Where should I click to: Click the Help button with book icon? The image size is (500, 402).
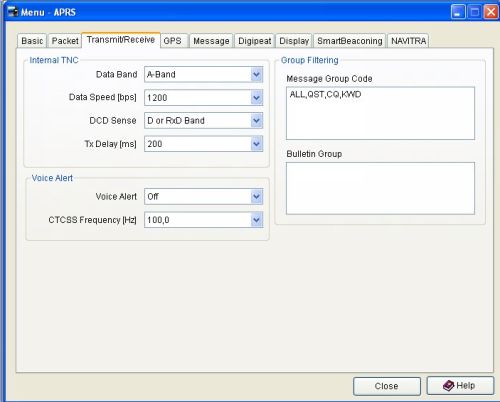(460, 386)
